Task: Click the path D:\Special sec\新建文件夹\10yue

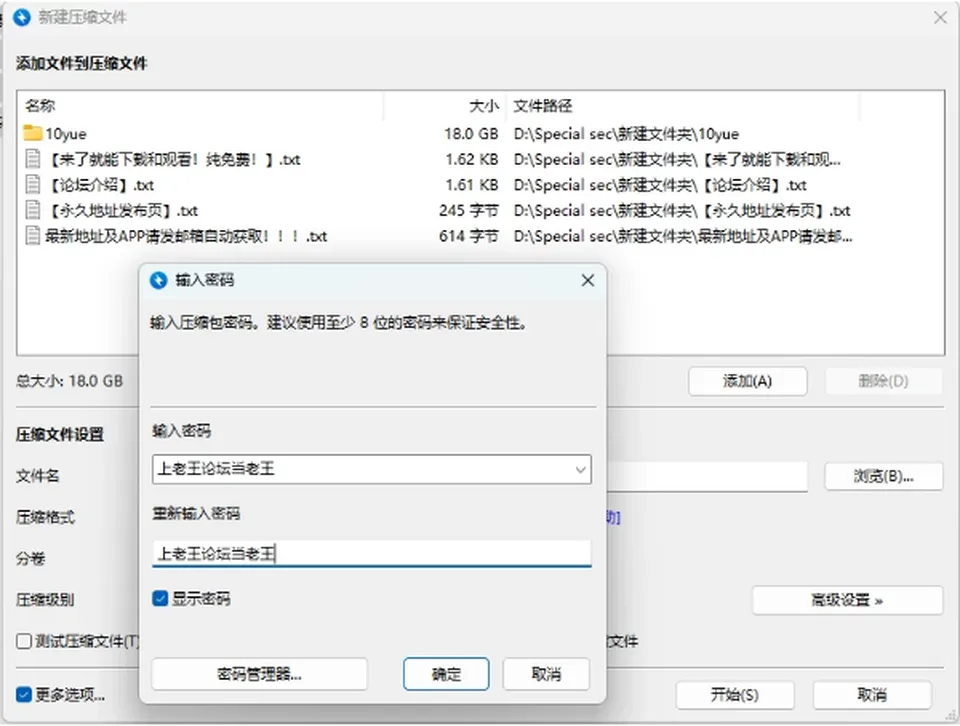Action: [x=626, y=133]
